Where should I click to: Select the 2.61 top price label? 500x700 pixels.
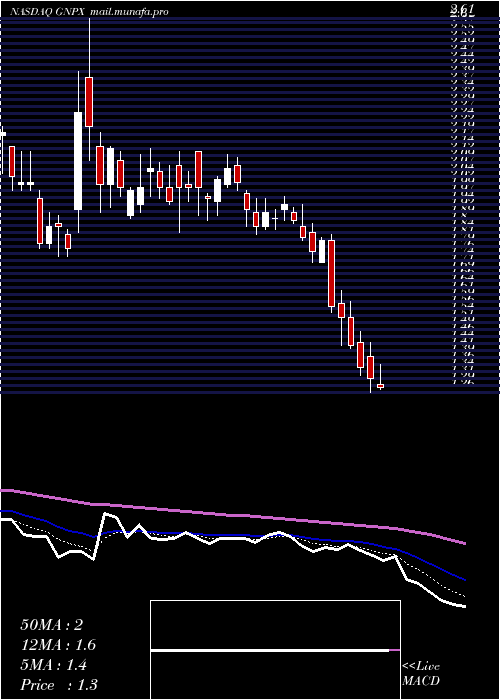pyautogui.click(x=462, y=8)
